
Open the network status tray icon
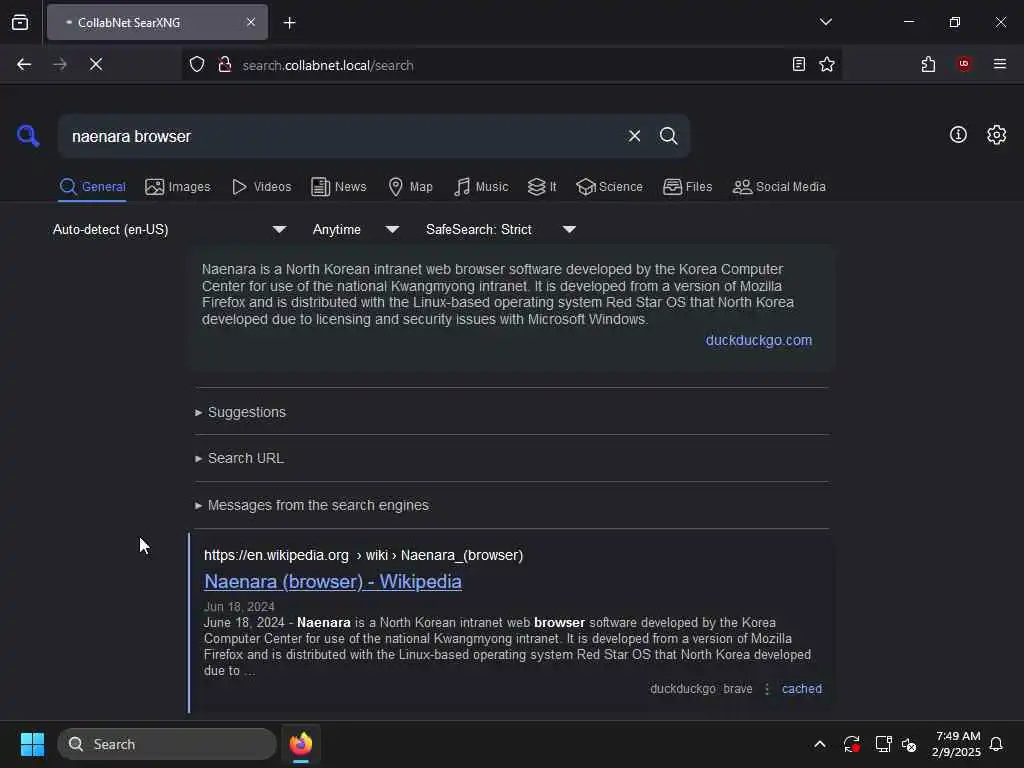[883, 744]
